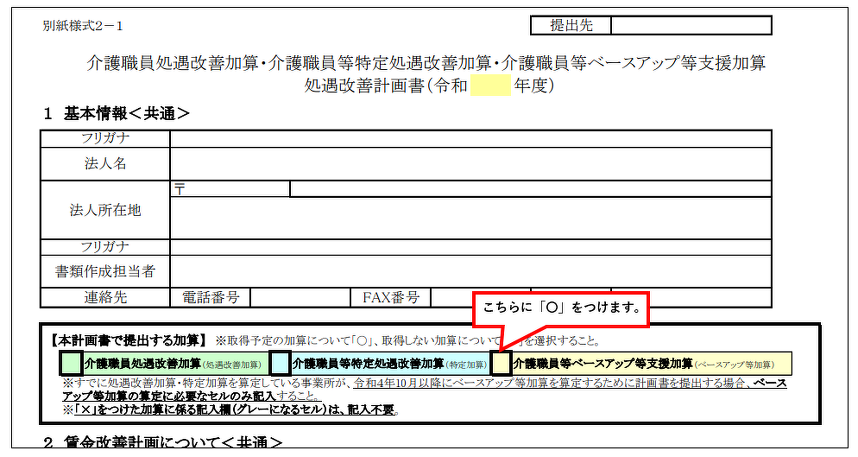Click the cell right of the postal code
The width and height of the screenshot is (858, 457).
530,189
